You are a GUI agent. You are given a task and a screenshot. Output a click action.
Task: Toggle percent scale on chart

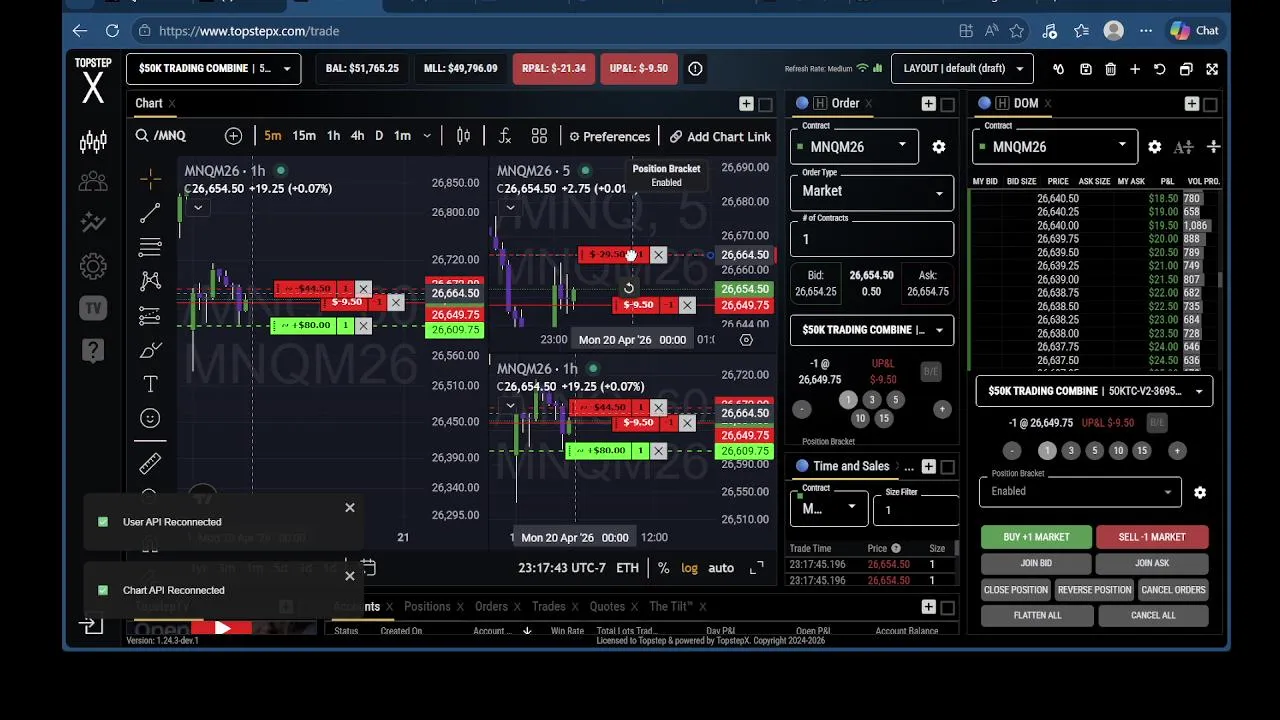point(663,568)
